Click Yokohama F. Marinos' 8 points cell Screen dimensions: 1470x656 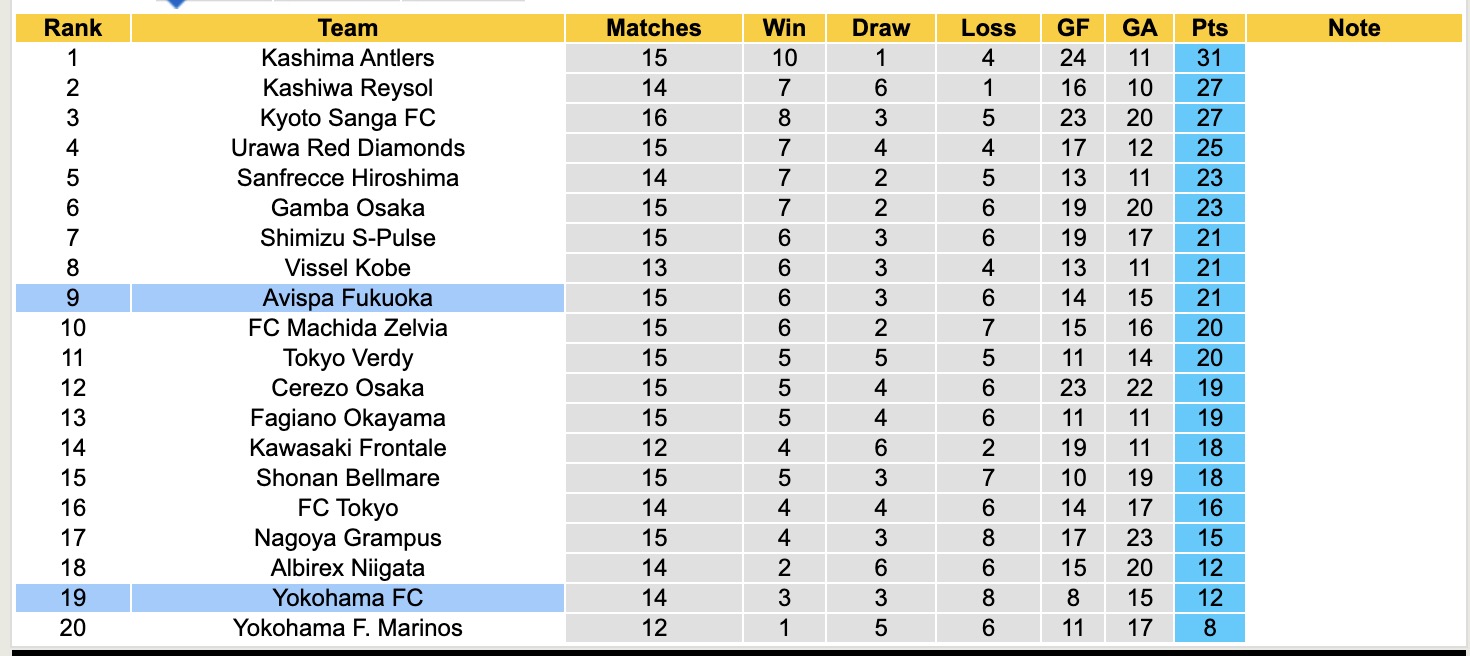pos(1210,628)
